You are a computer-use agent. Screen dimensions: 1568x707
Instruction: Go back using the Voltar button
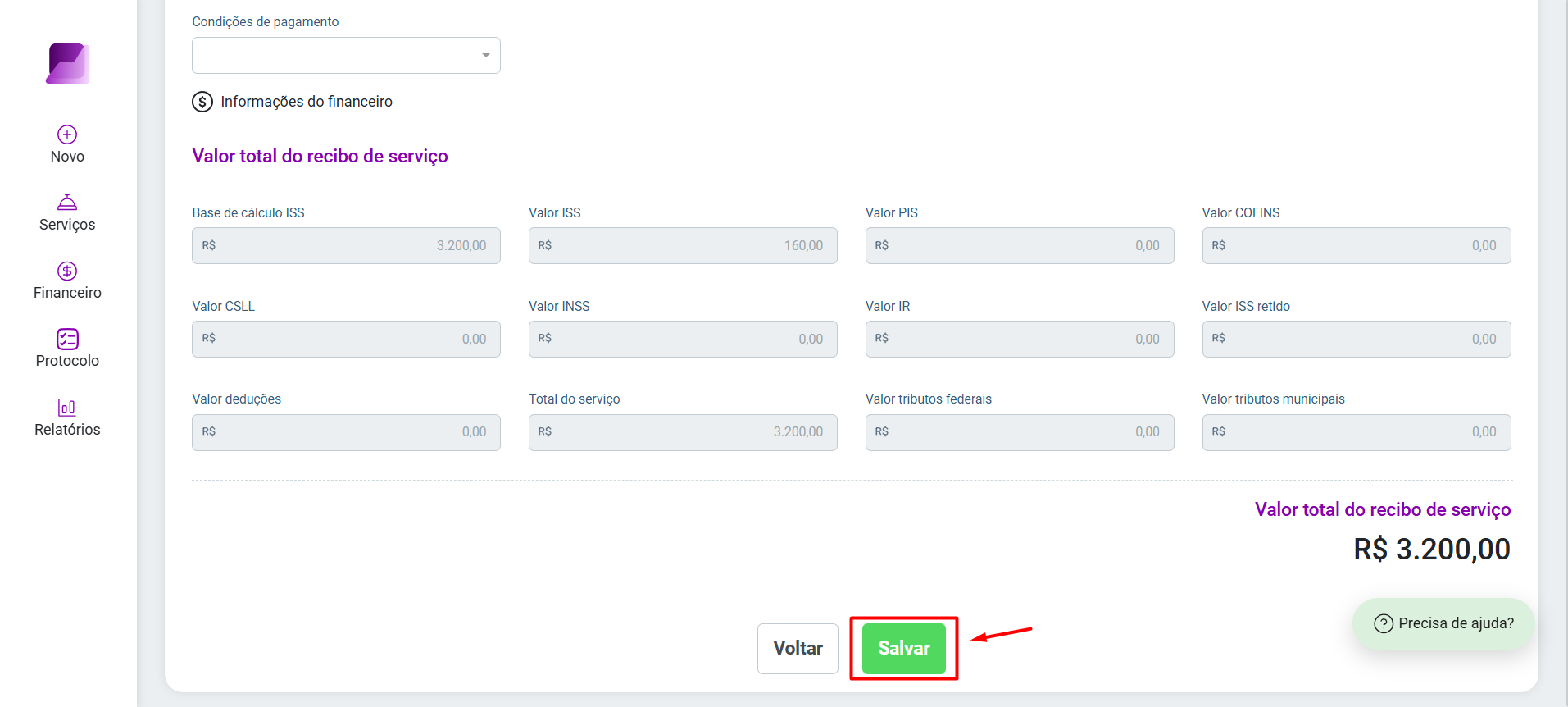(798, 648)
